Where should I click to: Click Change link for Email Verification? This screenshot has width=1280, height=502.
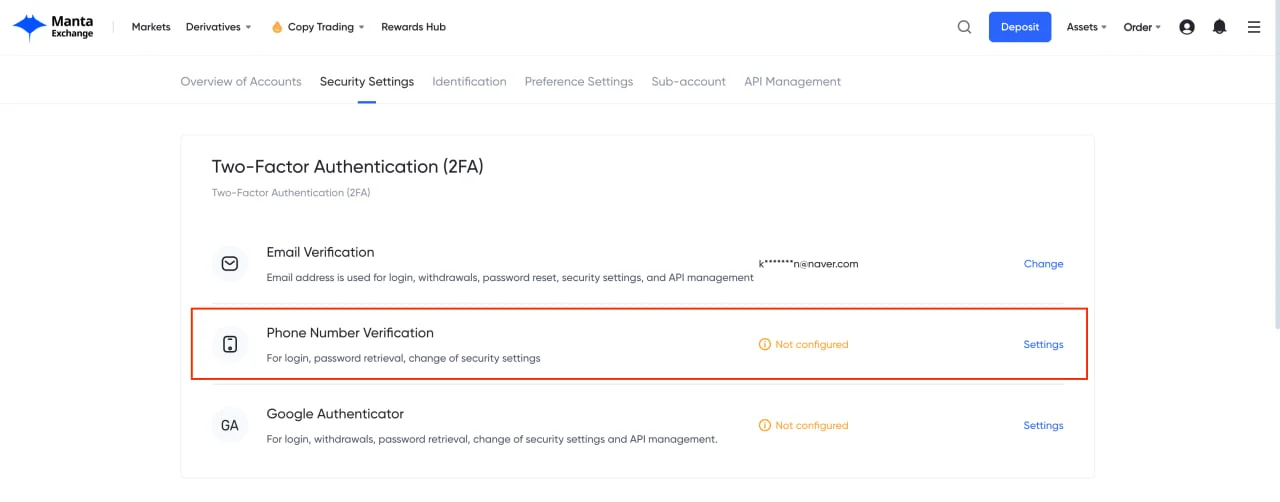[x=1043, y=264]
